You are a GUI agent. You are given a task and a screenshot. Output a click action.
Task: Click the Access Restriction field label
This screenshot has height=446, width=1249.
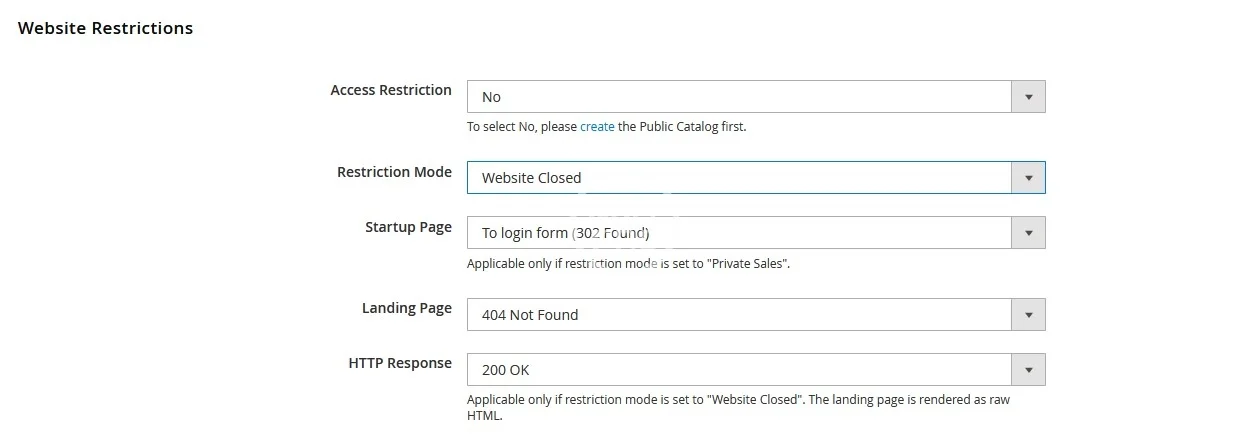tap(391, 90)
